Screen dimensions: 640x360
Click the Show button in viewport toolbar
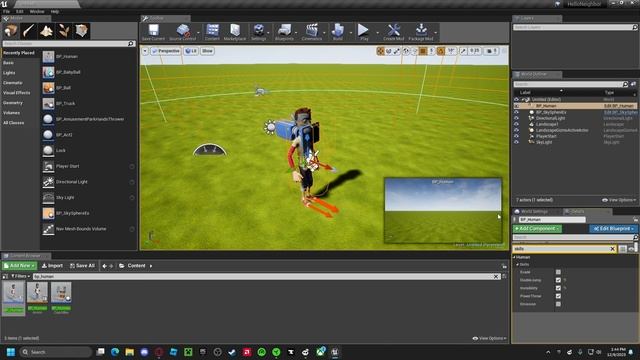pyautogui.click(x=207, y=51)
